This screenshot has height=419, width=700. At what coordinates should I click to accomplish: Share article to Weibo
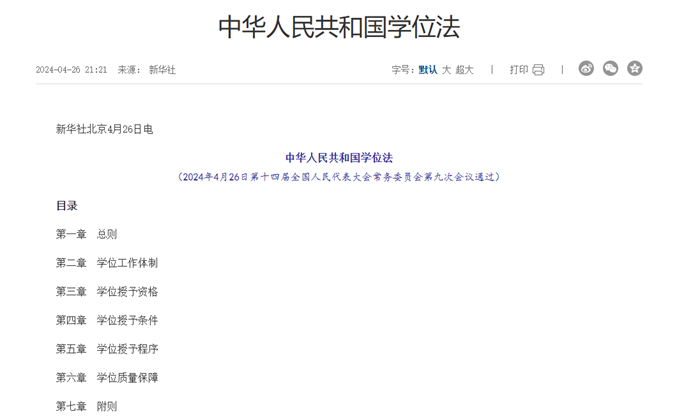click(586, 69)
